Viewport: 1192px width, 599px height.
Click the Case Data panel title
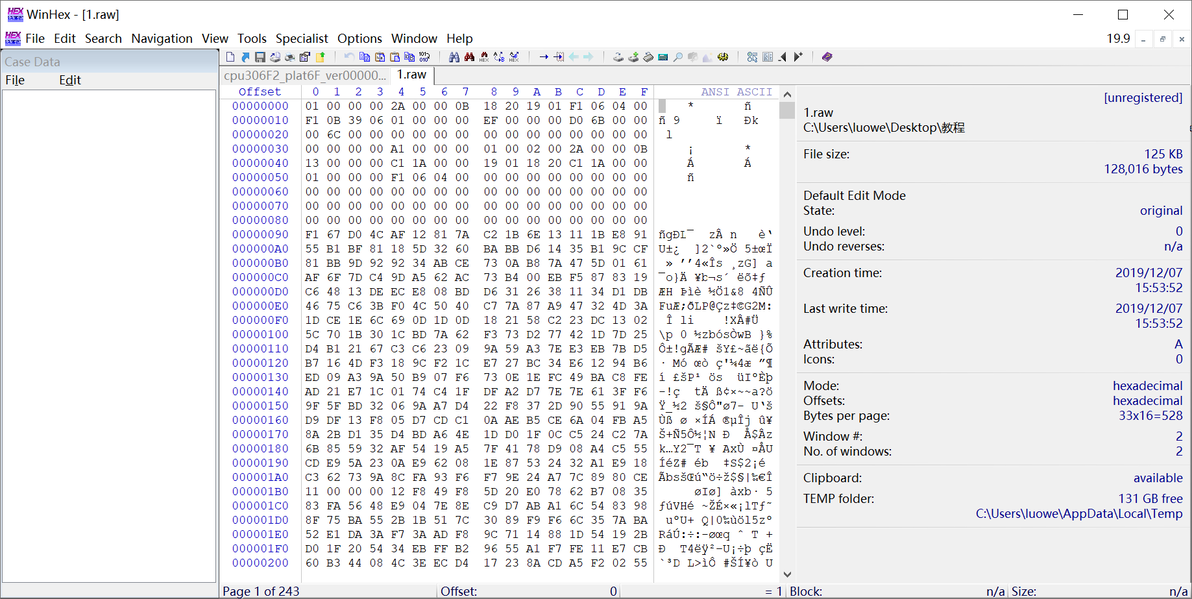(x=33, y=62)
